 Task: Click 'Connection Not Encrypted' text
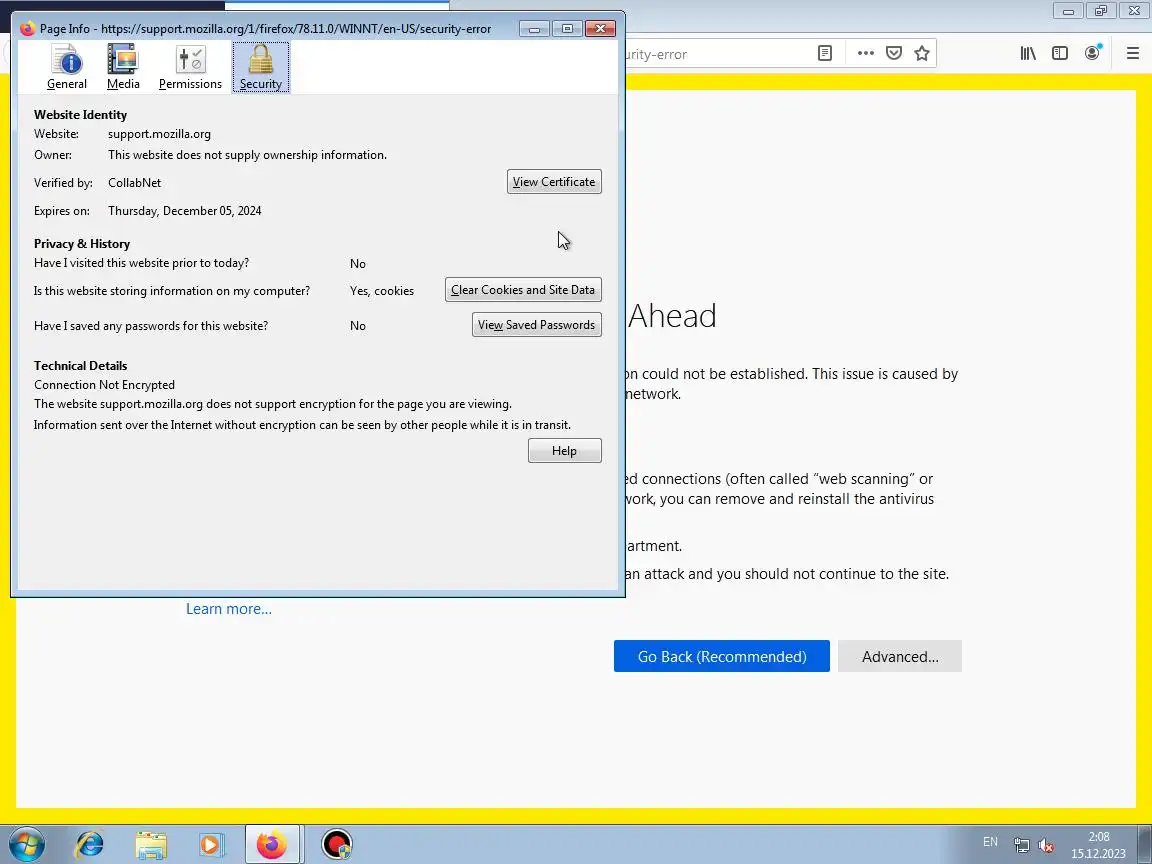[104, 385]
